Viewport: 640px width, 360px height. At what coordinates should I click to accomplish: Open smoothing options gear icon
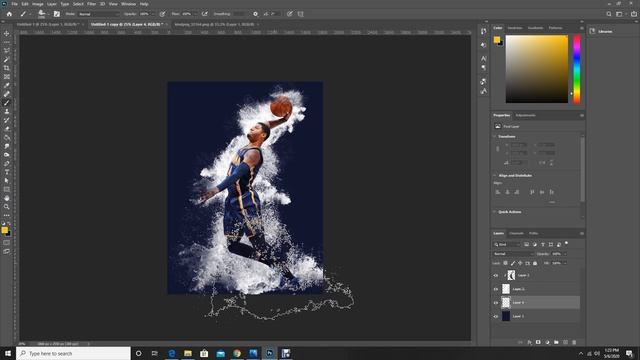256,14
